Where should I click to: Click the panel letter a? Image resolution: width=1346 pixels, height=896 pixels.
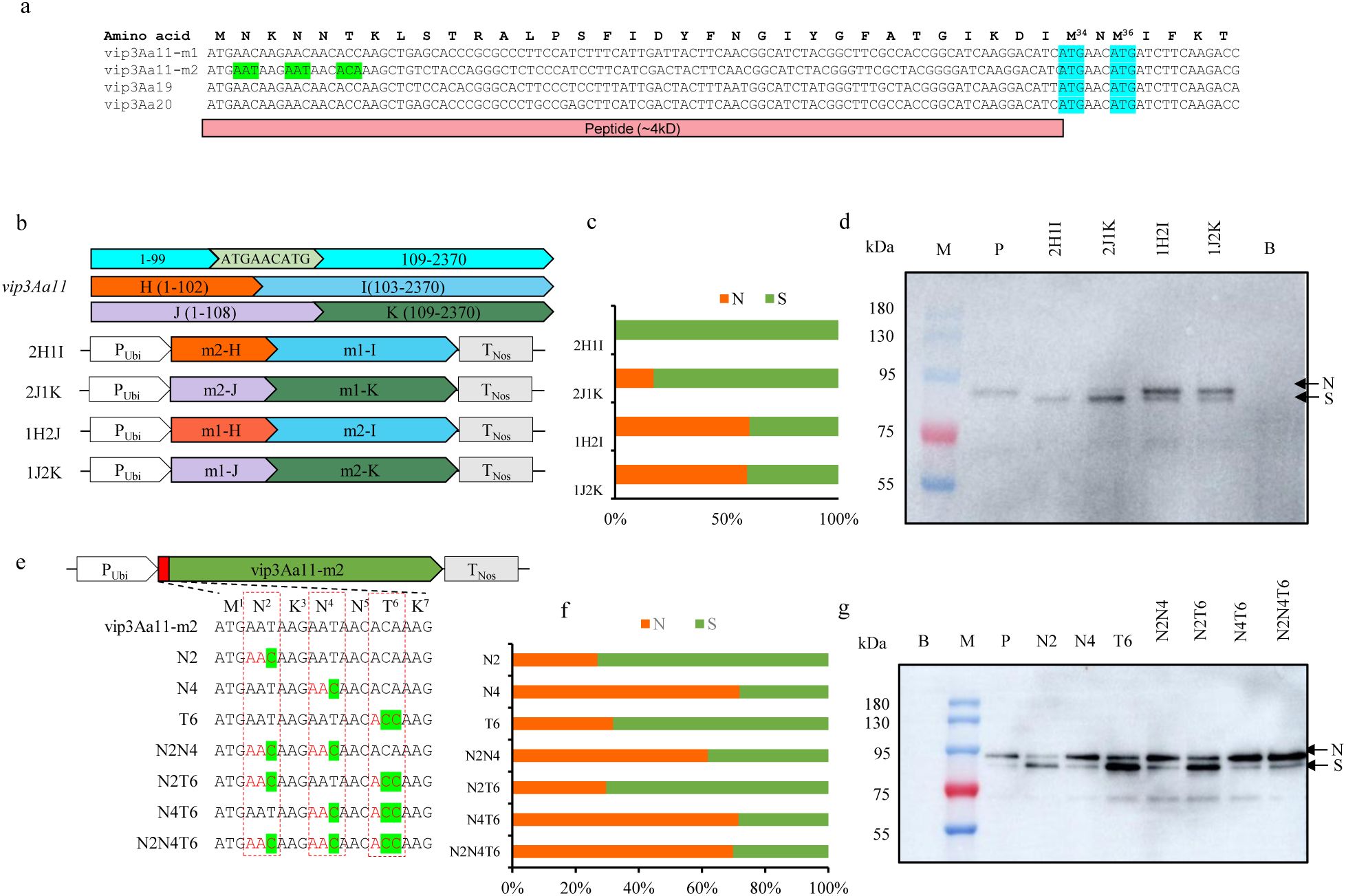coord(25,8)
